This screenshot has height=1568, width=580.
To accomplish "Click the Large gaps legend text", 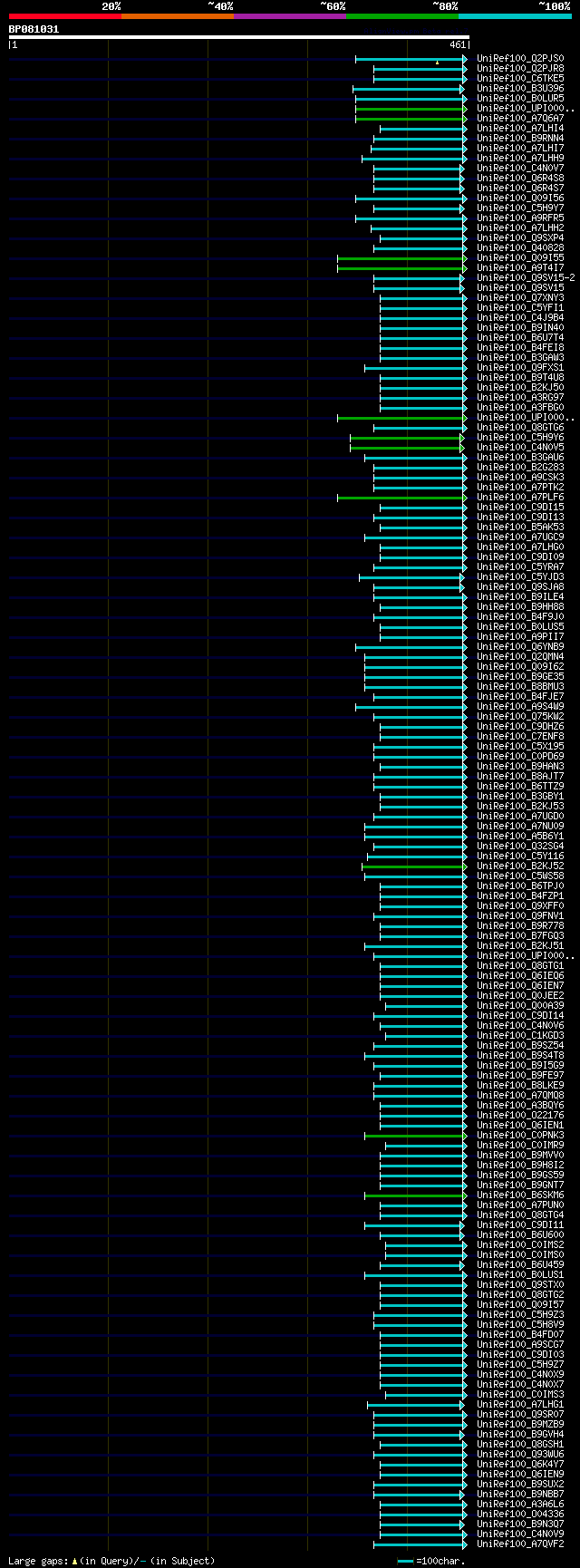I will 112,1560.
